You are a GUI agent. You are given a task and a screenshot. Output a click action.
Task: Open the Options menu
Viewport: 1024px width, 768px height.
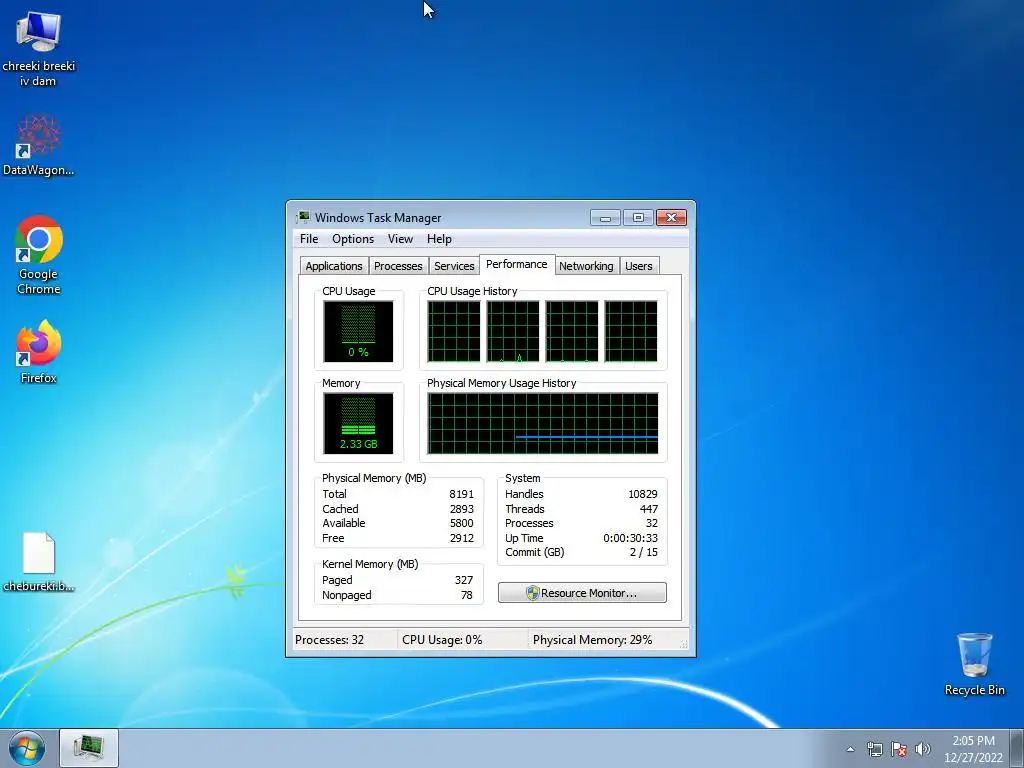coord(353,239)
